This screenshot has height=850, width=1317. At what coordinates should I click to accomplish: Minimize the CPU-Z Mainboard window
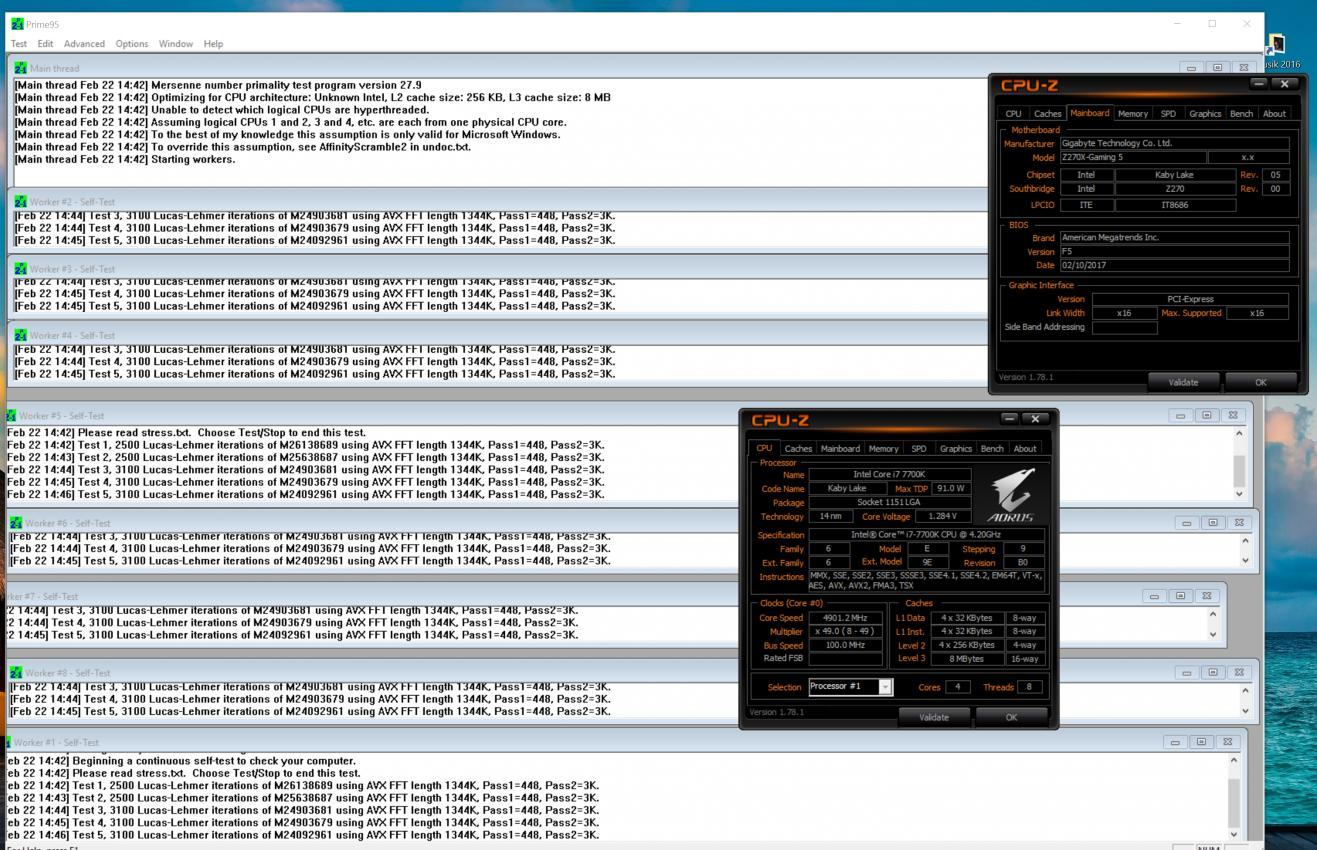click(1259, 84)
